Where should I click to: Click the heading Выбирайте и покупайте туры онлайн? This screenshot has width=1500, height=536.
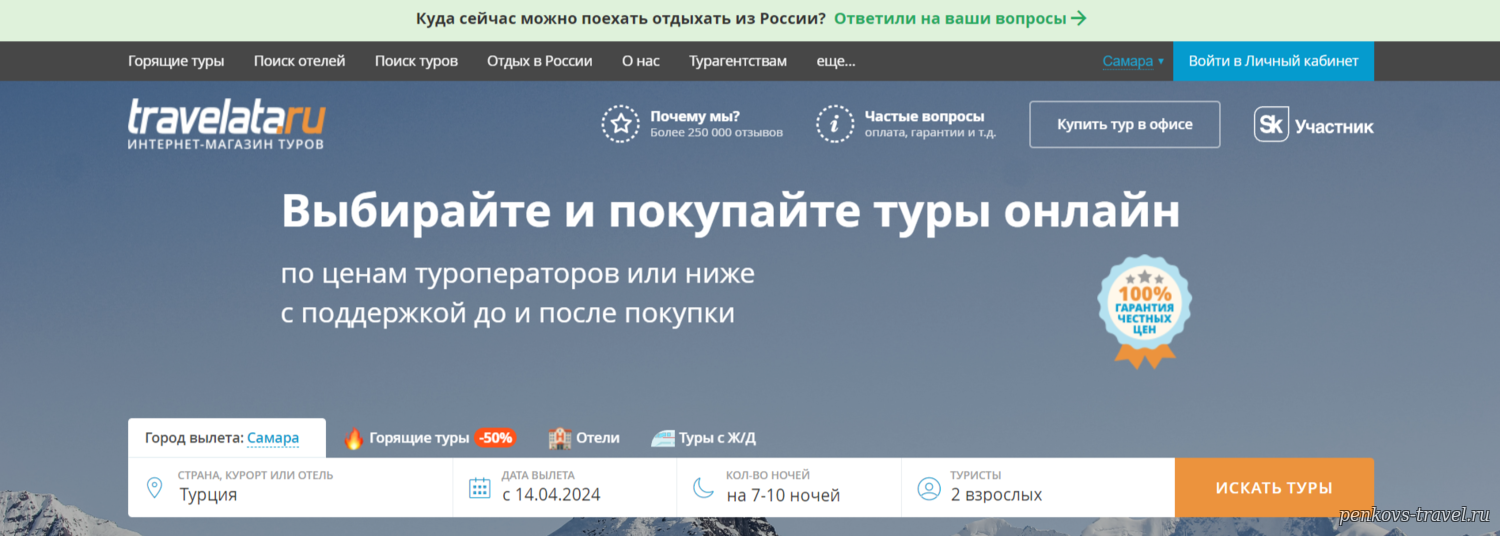pos(731,212)
